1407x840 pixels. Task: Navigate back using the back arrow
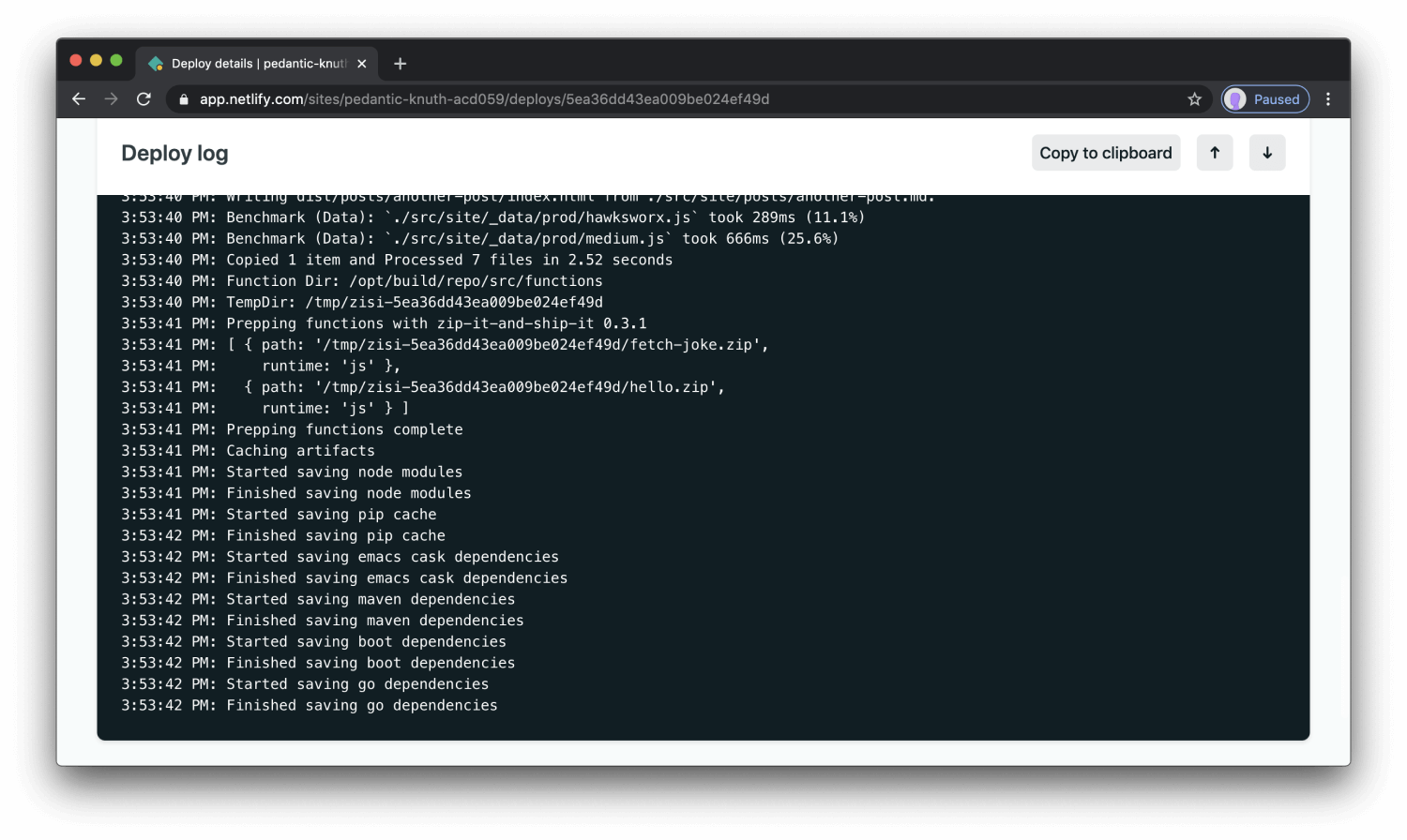click(78, 98)
